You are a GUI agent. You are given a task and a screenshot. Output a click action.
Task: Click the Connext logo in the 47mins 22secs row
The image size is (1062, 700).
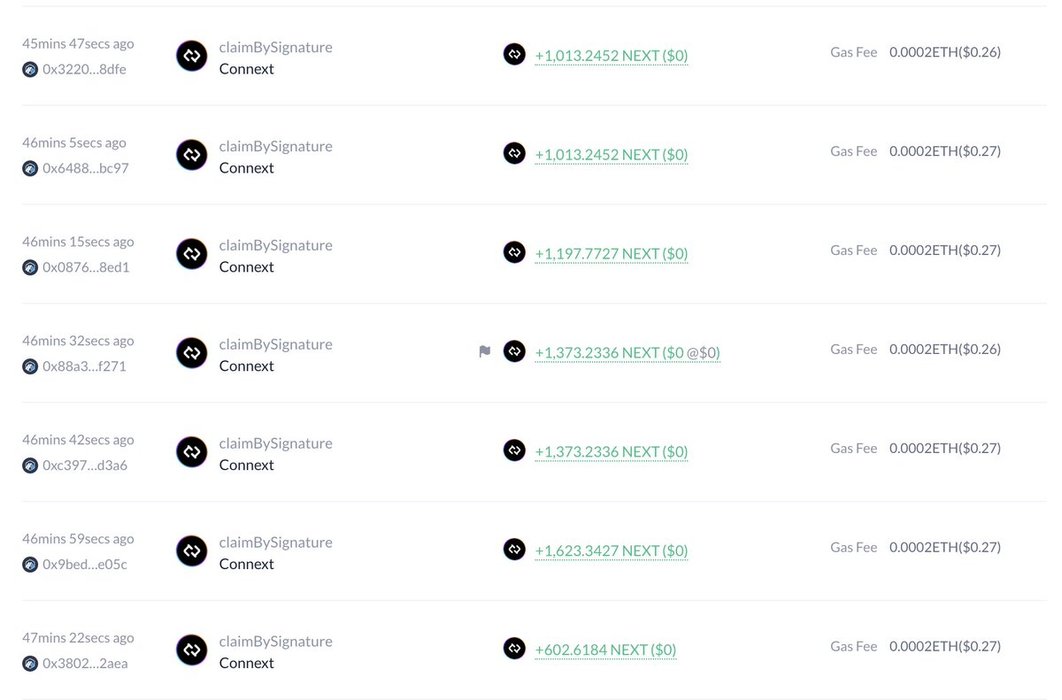coord(192,650)
